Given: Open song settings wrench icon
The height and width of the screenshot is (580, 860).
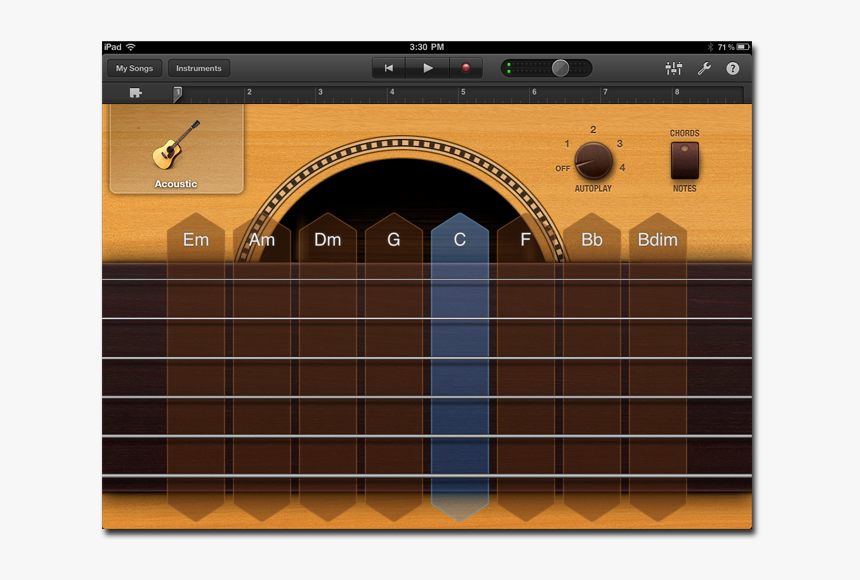Looking at the screenshot, I should pyautogui.click(x=704, y=68).
